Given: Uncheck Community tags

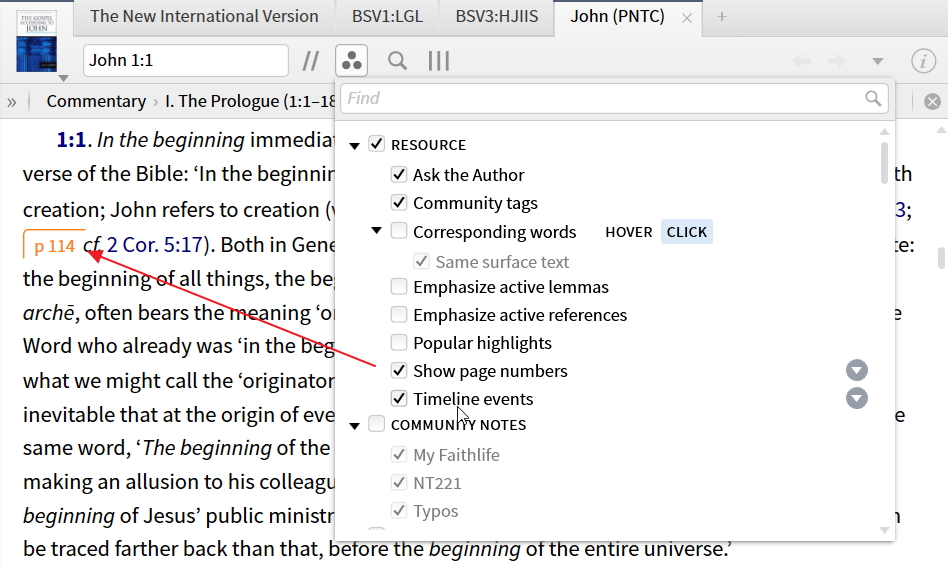Looking at the screenshot, I should pos(399,202).
